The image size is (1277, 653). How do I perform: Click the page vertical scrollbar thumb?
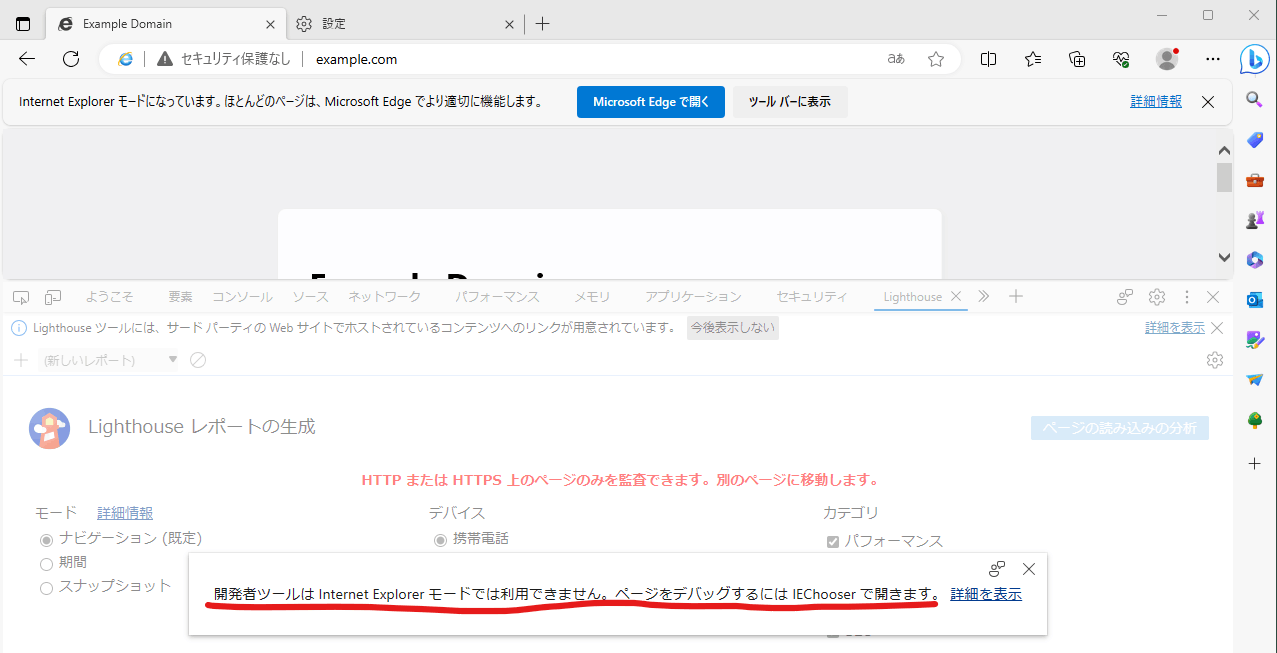[1224, 178]
